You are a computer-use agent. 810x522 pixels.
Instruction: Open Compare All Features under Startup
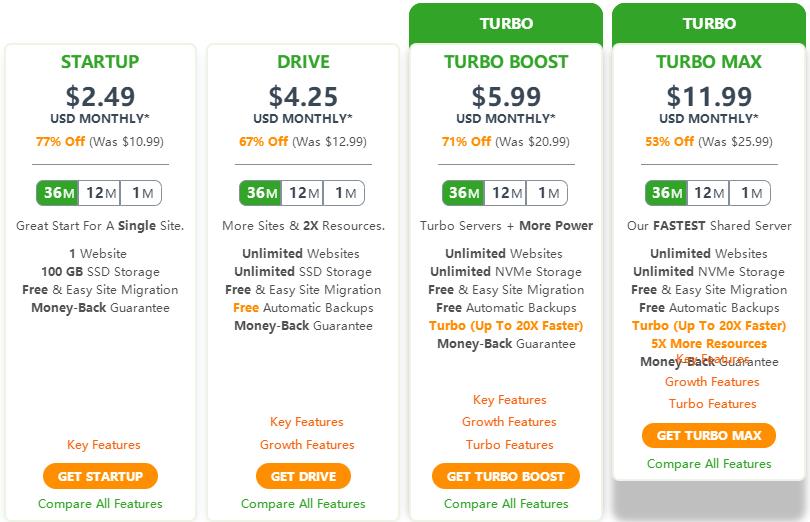(x=100, y=504)
